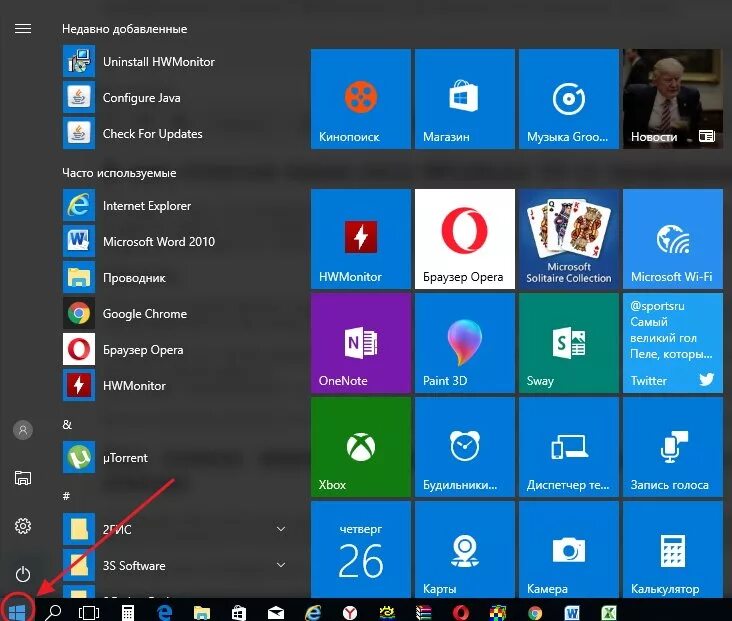Open taskbar search magnifier
The height and width of the screenshot is (621, 732).
tap(53, 612)
